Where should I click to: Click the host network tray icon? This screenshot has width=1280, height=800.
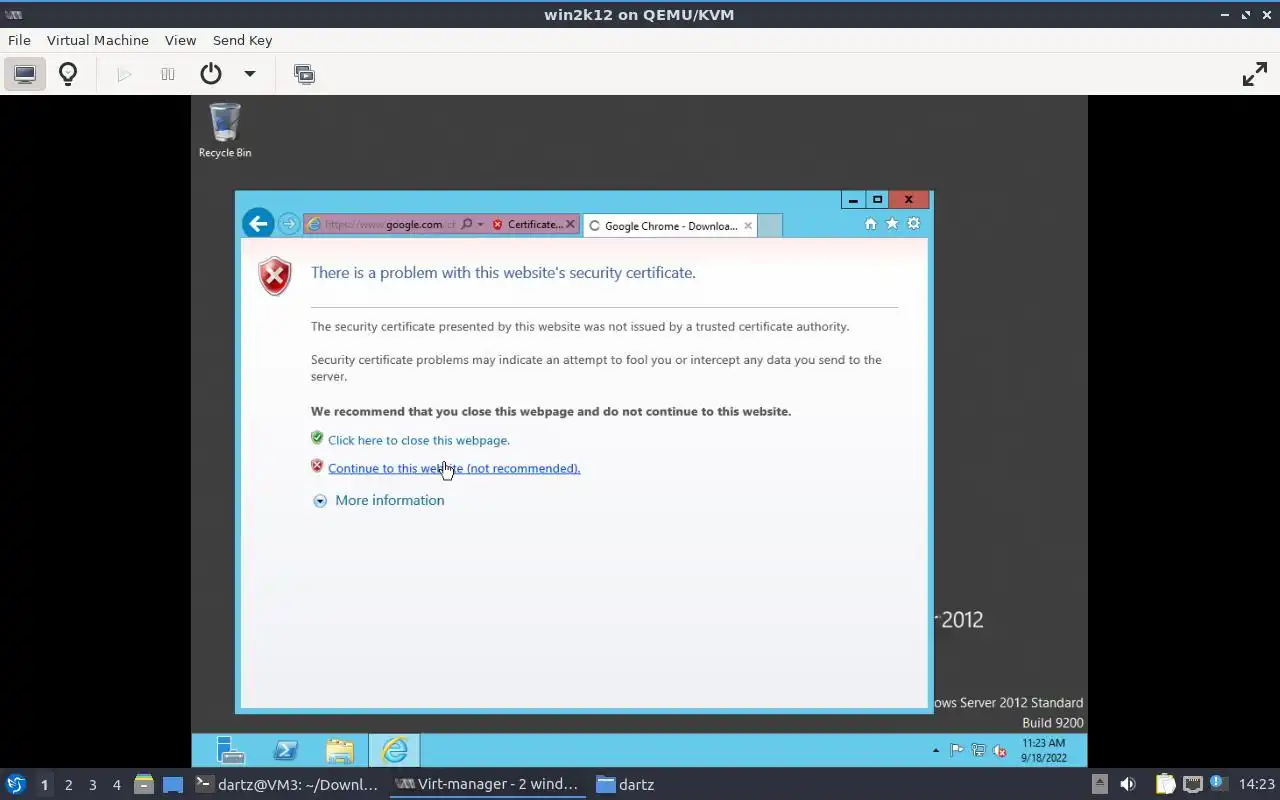tap(1192, 785)
